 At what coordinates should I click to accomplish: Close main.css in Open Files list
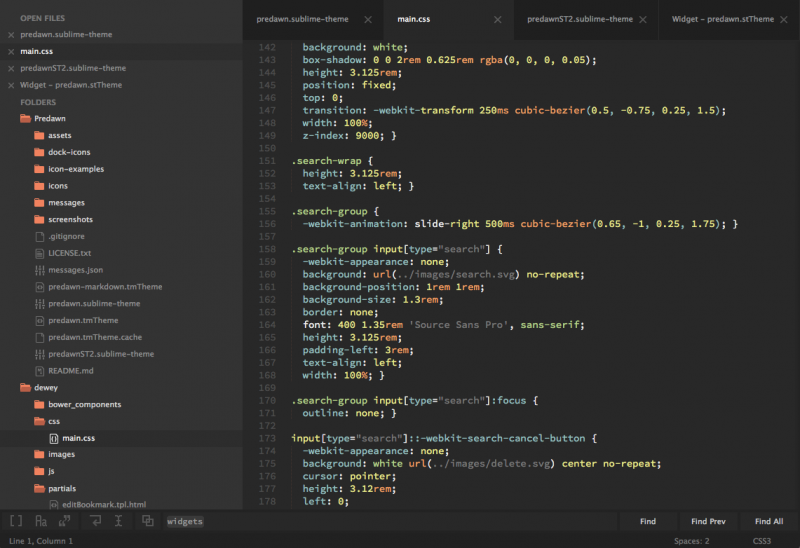[x=11, y=52]
